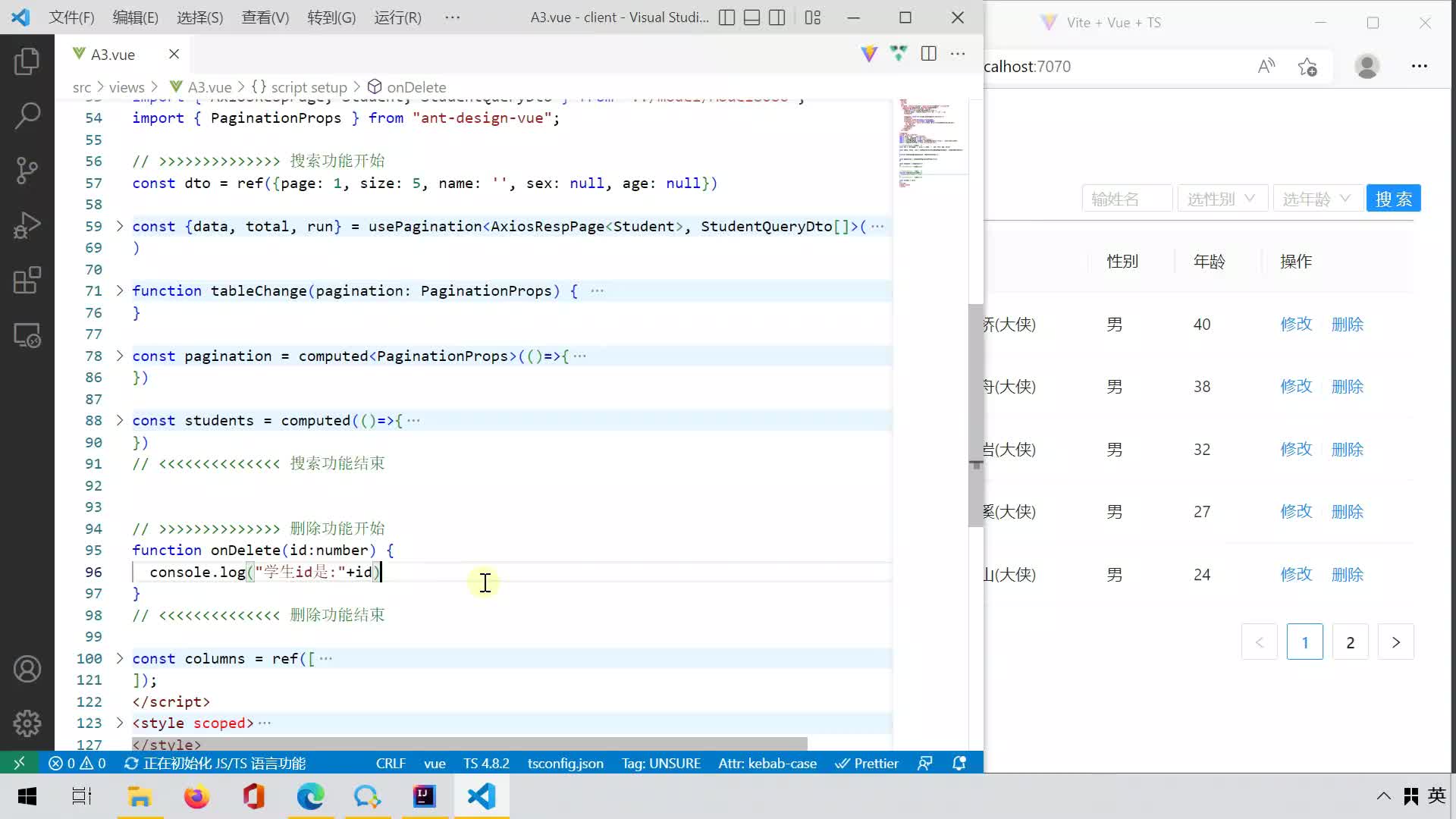
Task: Open the notifications bell in status bar
Action: pyautogui.click(x=959, y=763)
